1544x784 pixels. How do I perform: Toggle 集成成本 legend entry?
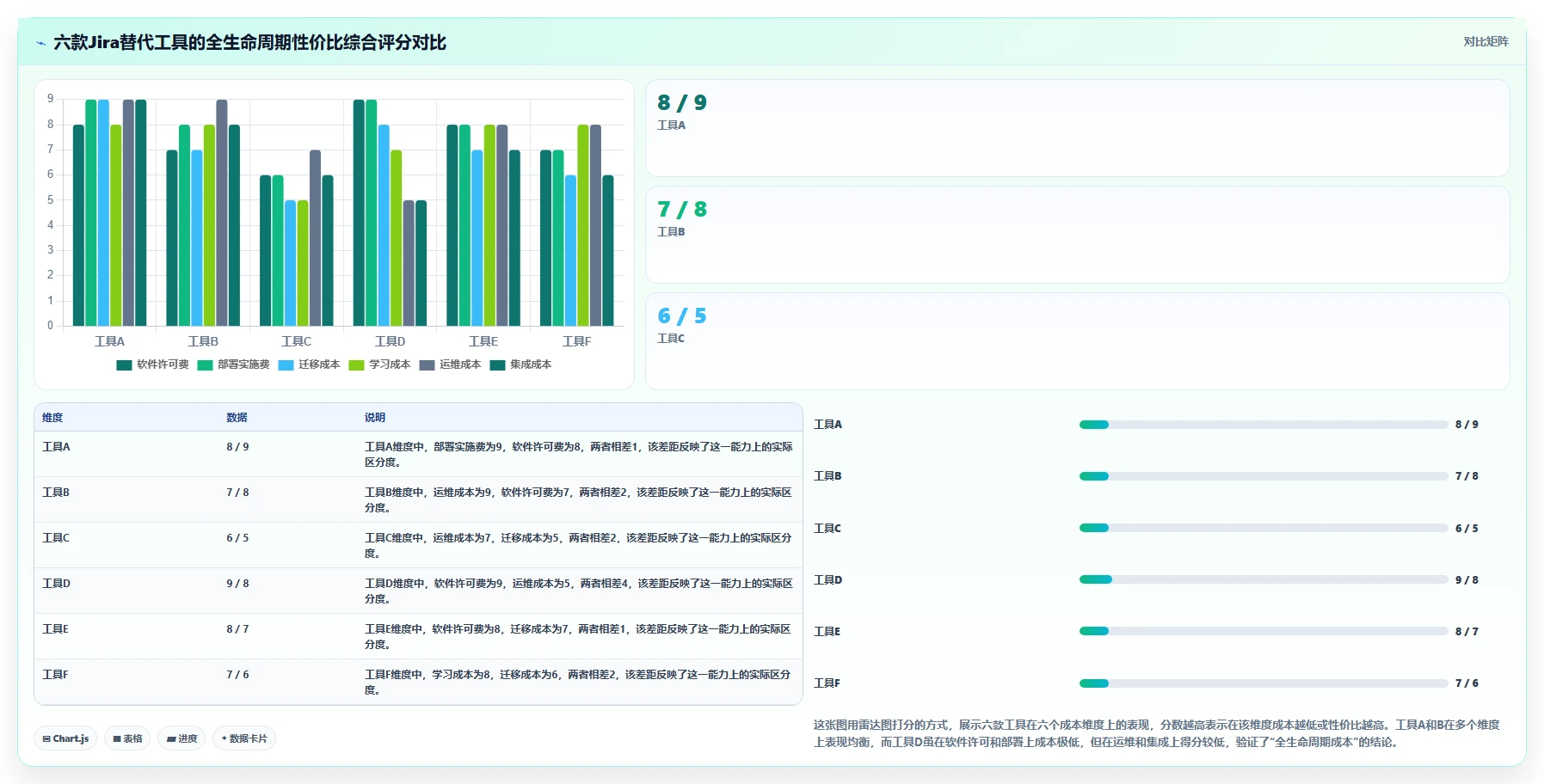coord(520,364)
